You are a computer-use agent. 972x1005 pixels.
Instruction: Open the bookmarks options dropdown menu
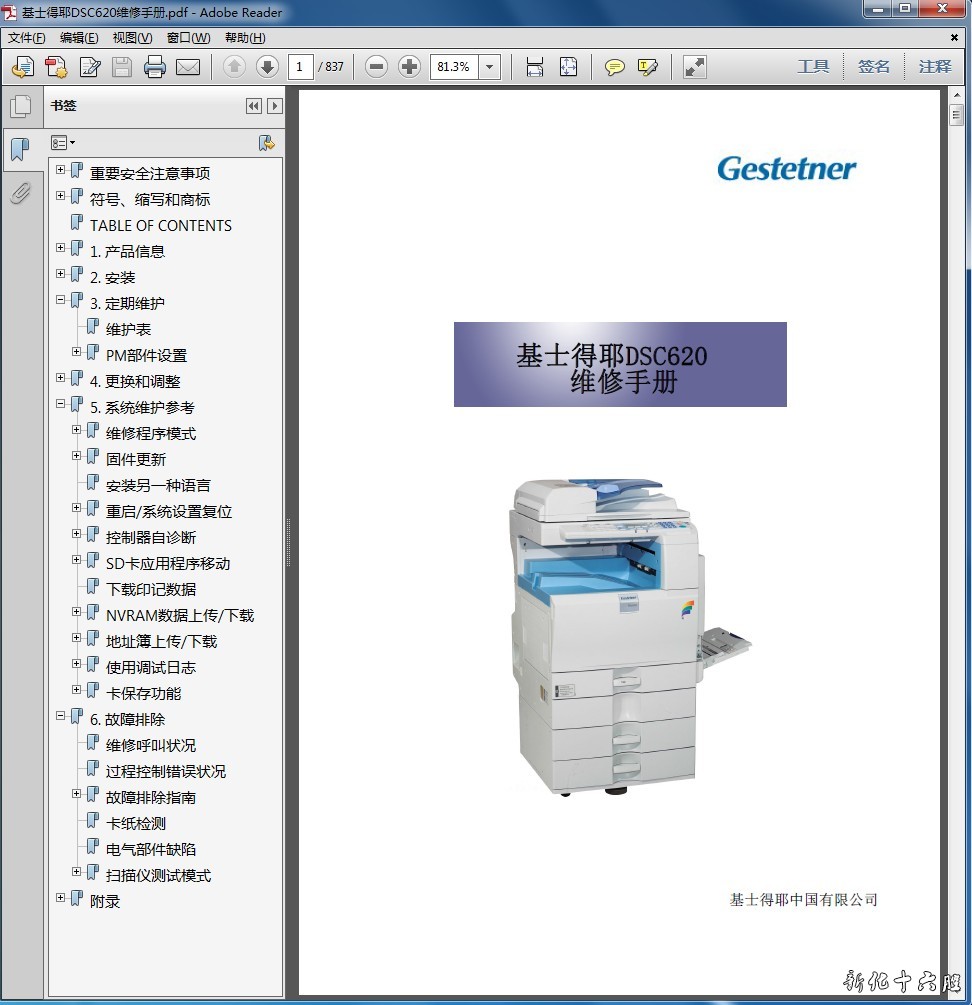63,143
